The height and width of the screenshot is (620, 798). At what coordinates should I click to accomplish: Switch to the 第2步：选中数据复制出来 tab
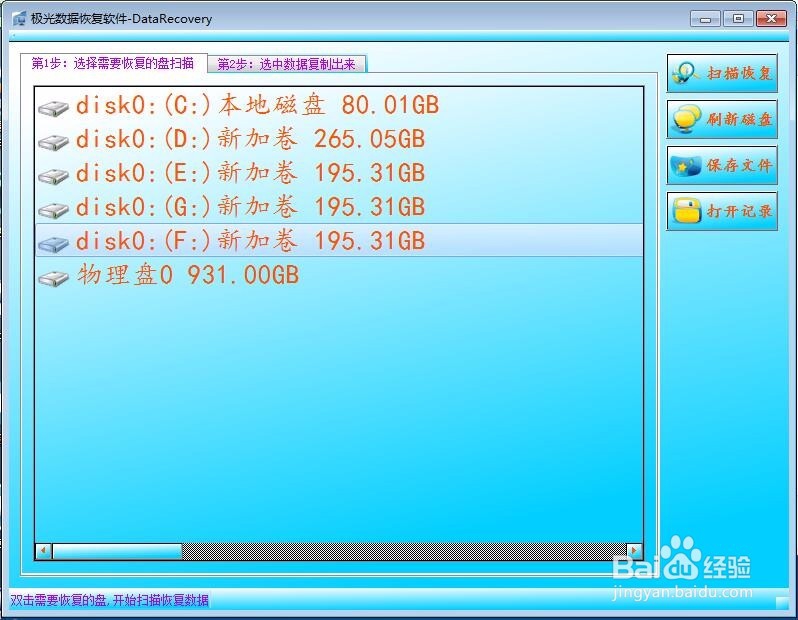pyautogui.click(x=287, y=64)
